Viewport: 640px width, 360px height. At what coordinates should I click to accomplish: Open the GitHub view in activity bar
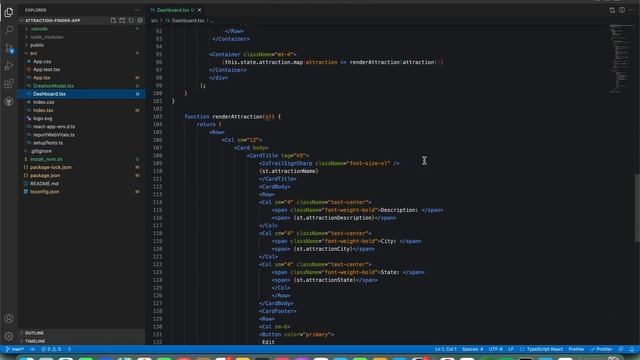[x=9, y=101]
